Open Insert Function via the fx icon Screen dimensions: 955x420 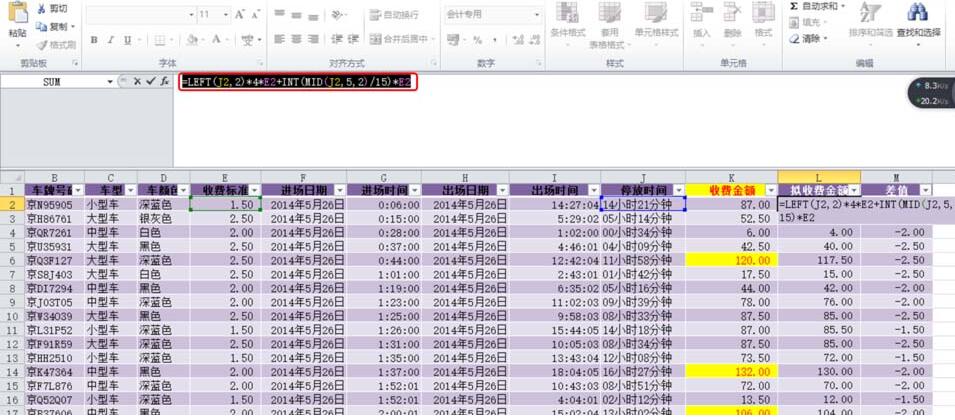tap(164, 81)
